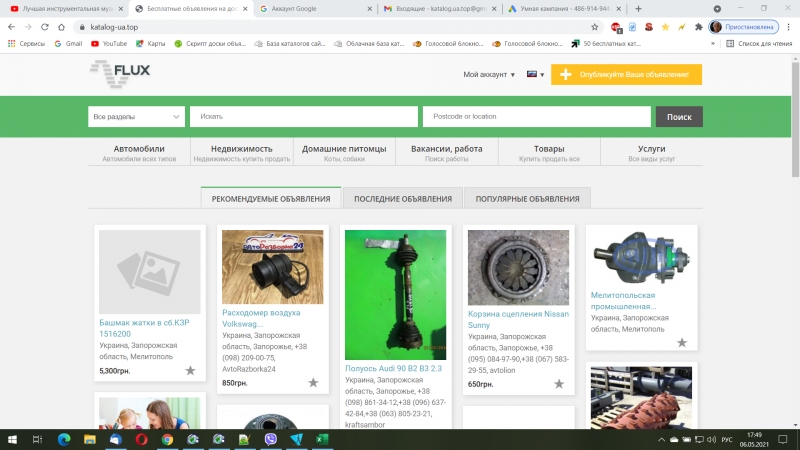Click Опубликуйте Ваше объявление button

click(x=626, y=74)
